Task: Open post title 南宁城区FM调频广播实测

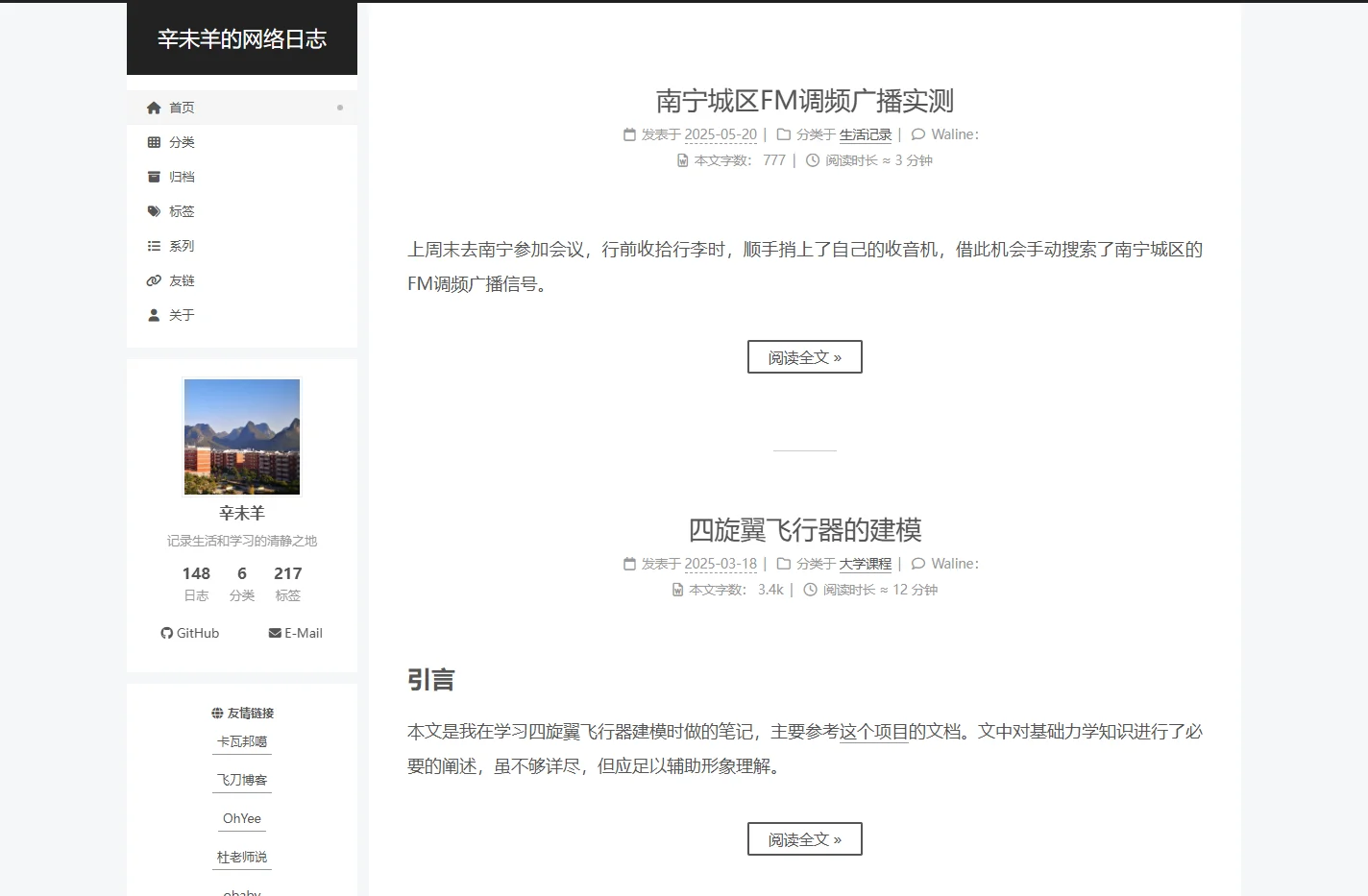Action: click(805, 101)
